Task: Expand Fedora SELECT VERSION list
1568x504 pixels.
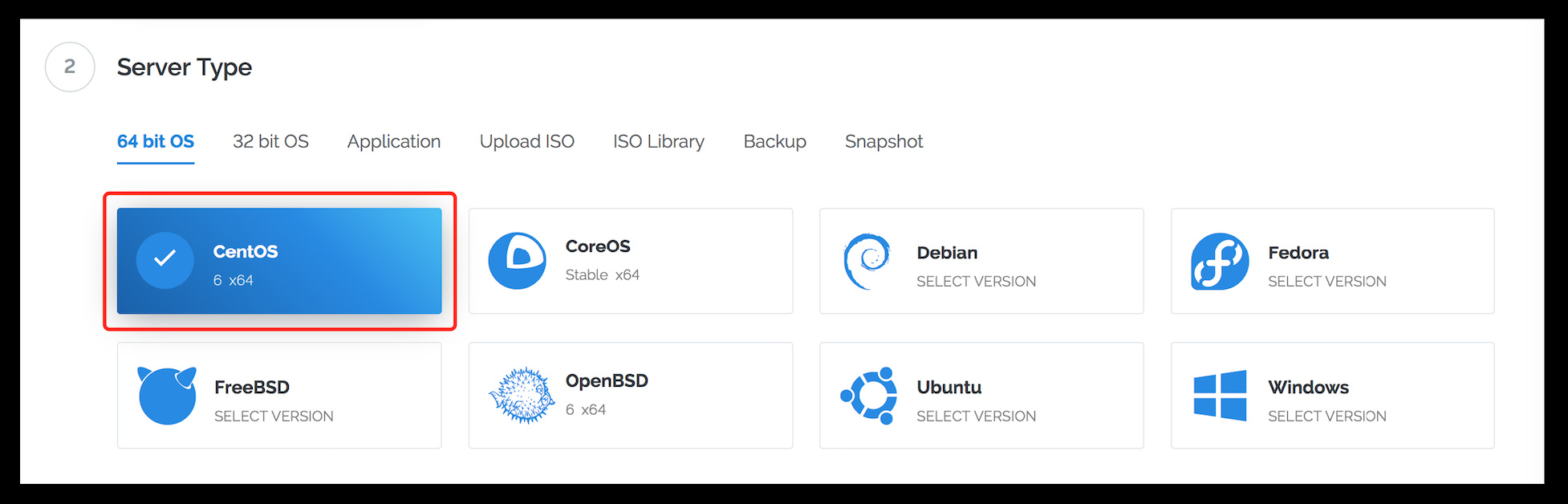Action: point(1326,282)
